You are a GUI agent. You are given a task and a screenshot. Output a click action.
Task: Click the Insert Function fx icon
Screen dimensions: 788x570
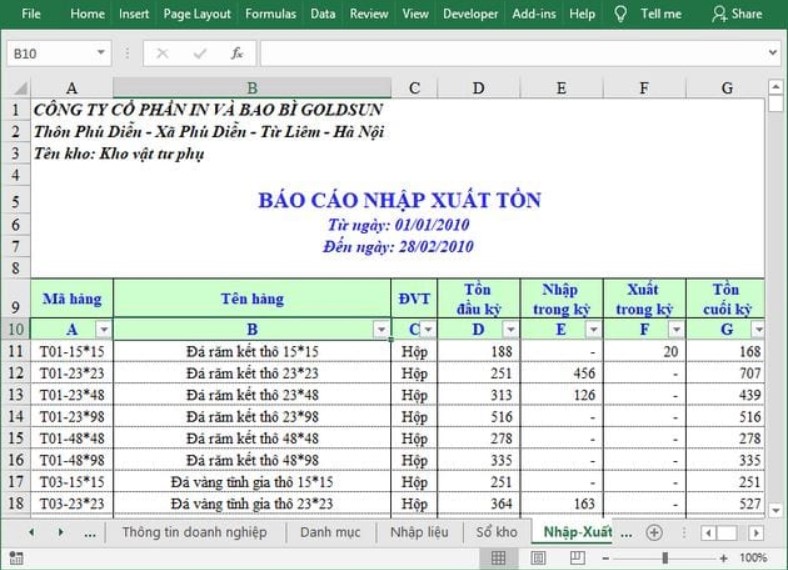pos(237,53)
